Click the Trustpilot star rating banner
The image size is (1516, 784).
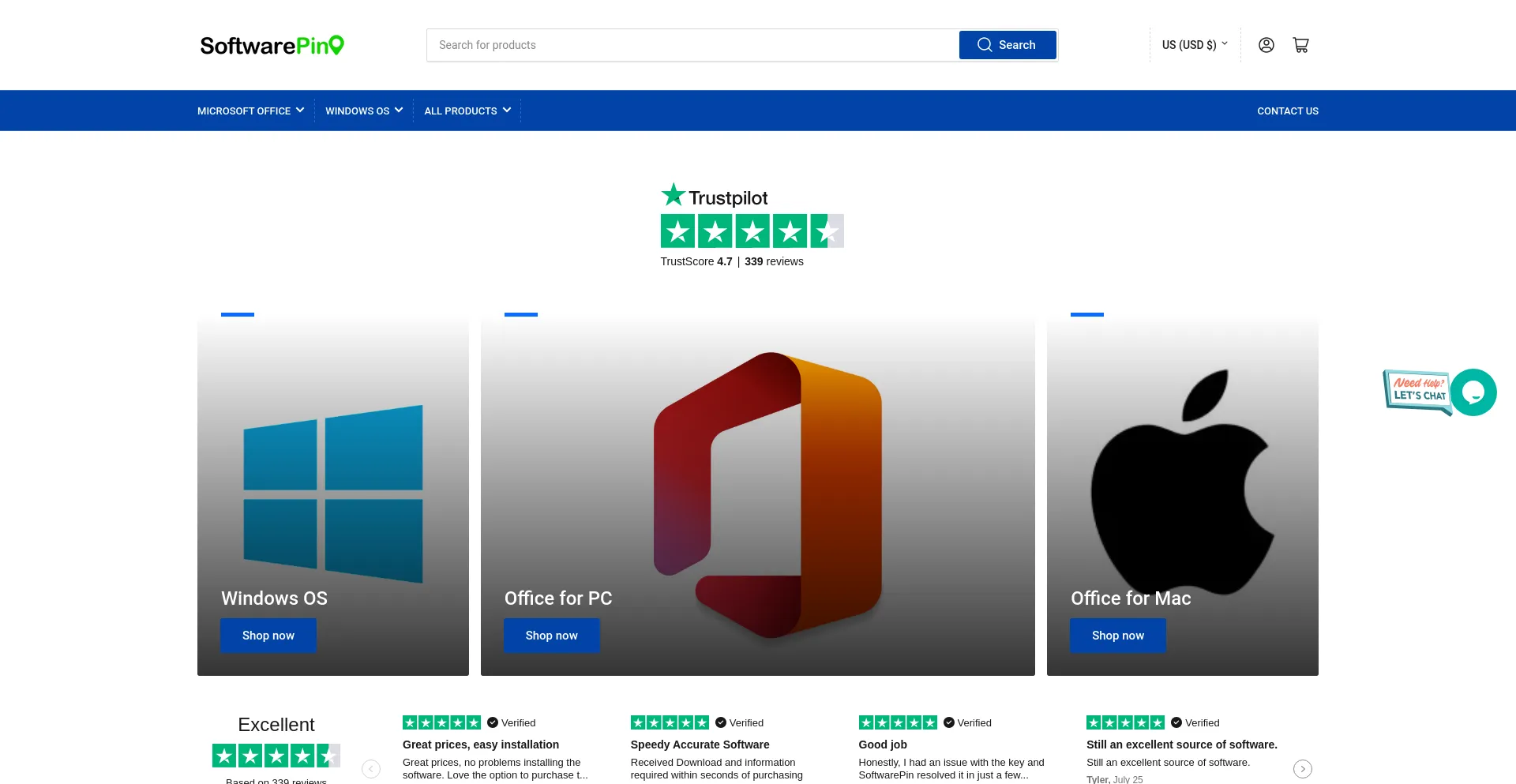(752, 231)
